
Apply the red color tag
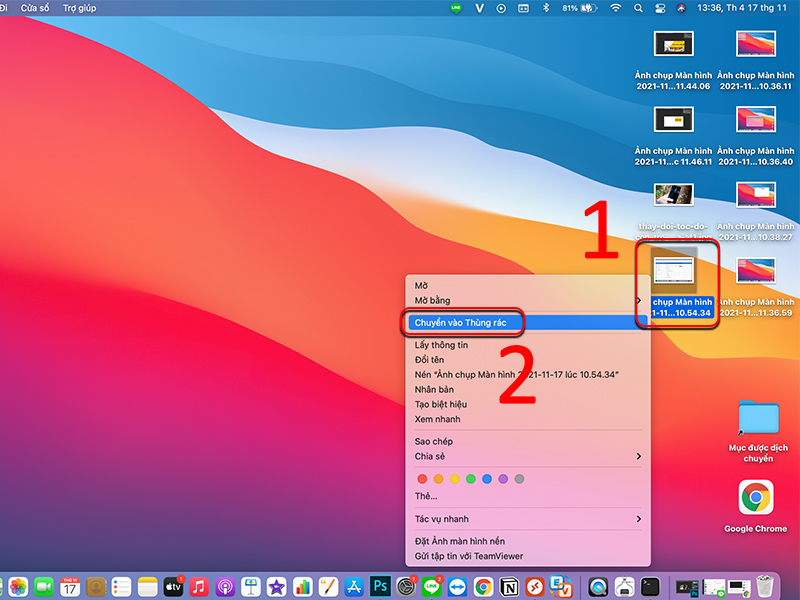tap(422, 479)
